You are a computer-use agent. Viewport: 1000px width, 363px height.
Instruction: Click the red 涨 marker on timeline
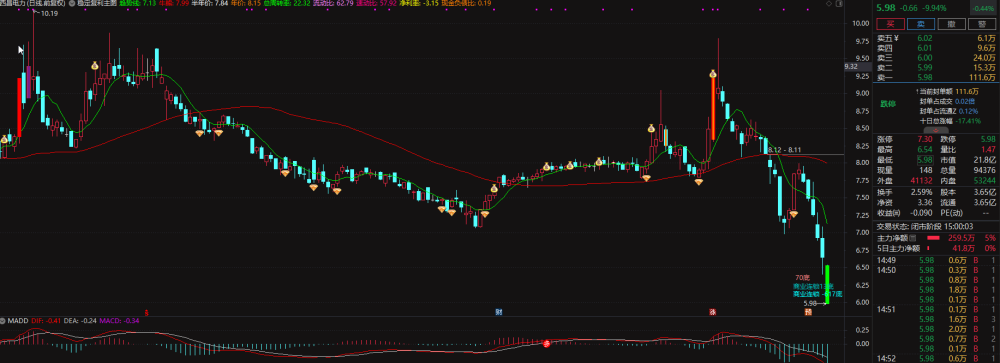tap(712, 313)
